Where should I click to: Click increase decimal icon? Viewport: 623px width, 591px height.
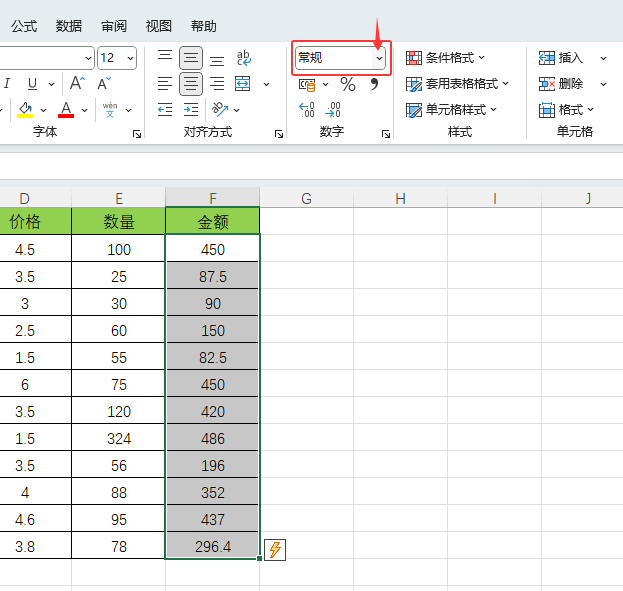[x=307, y=110]
